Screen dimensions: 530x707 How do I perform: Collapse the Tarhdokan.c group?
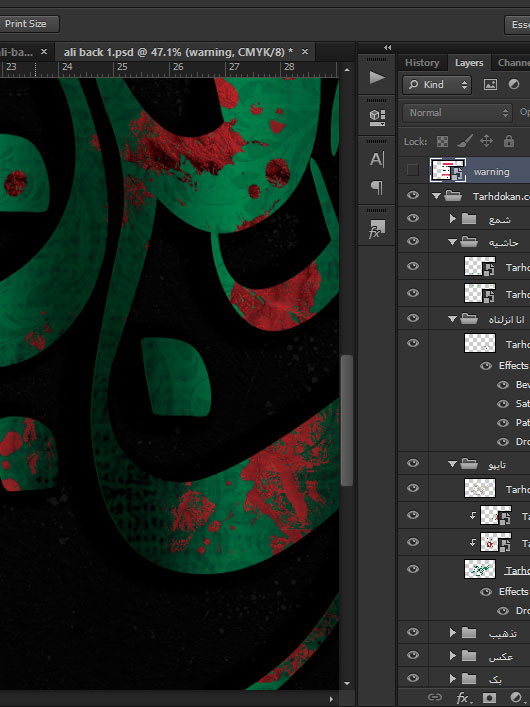point(436,196)
